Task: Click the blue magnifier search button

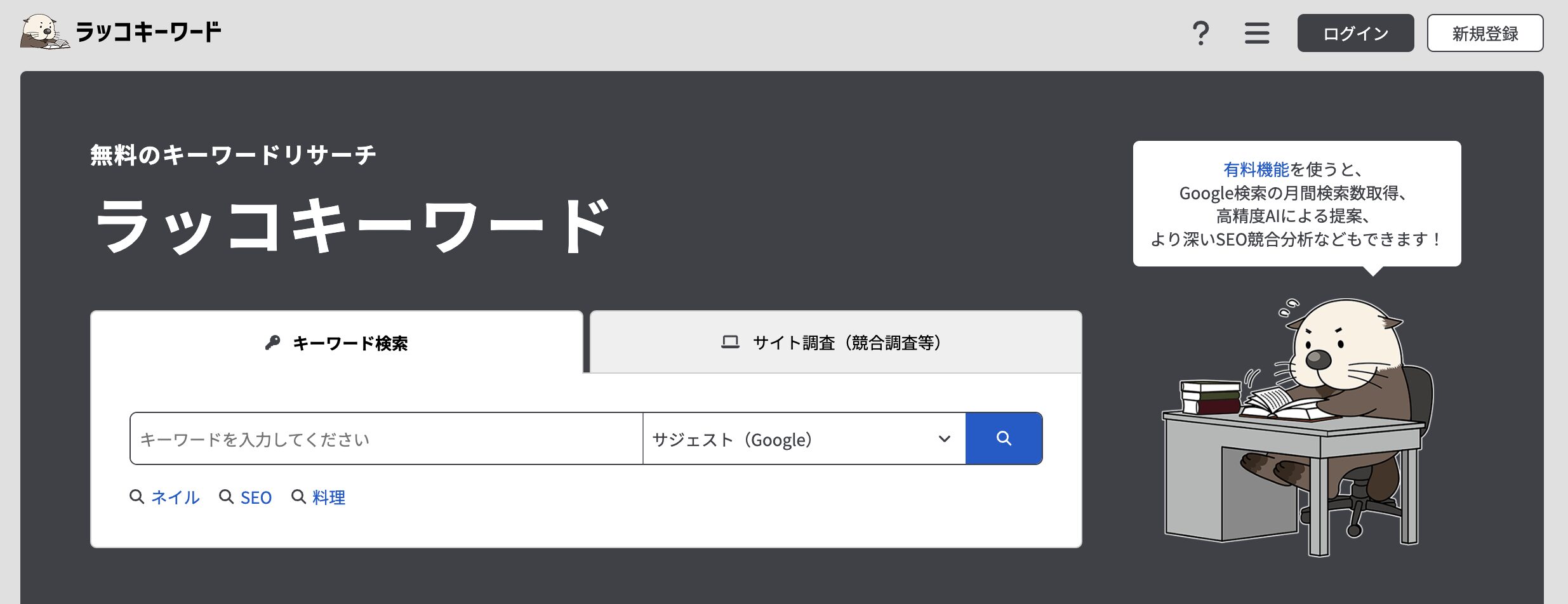Action: pos(1004,438)
